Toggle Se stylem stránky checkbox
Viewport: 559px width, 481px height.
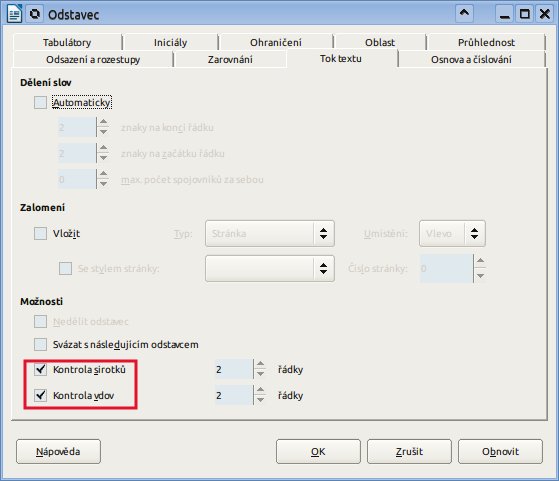[x=65, y=268]
